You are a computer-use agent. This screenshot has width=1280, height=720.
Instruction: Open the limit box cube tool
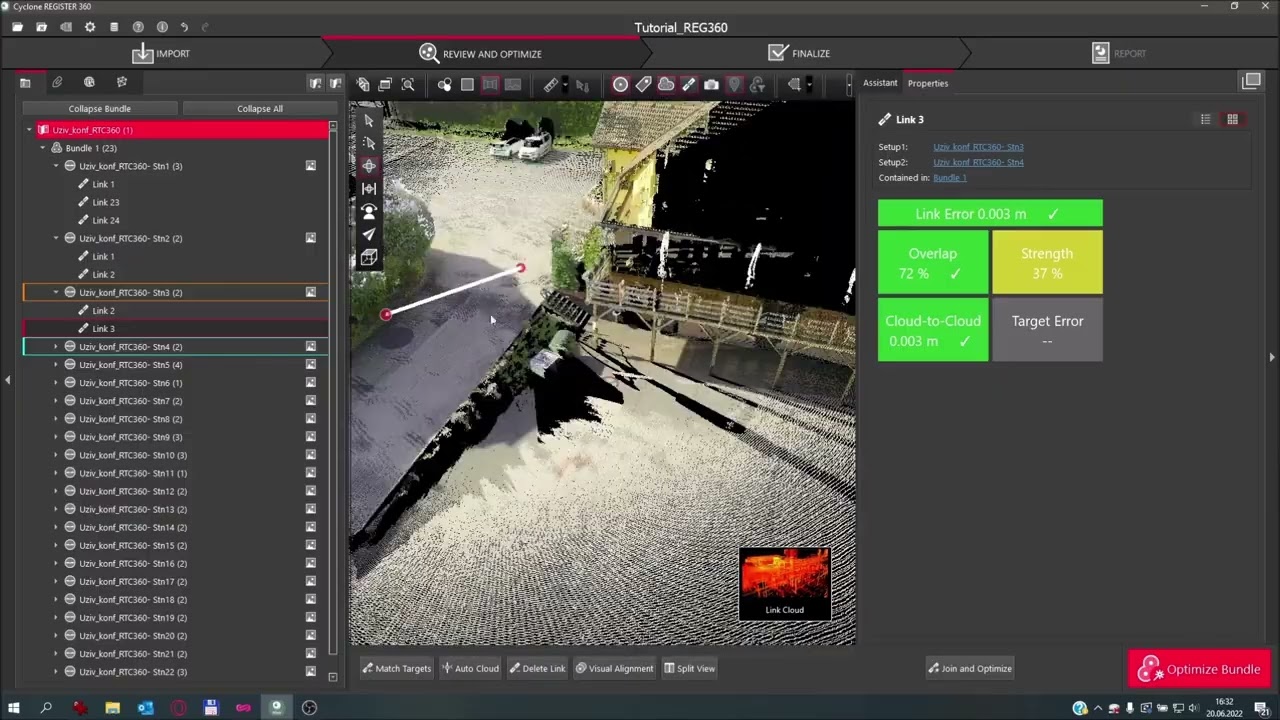[369, 258]
